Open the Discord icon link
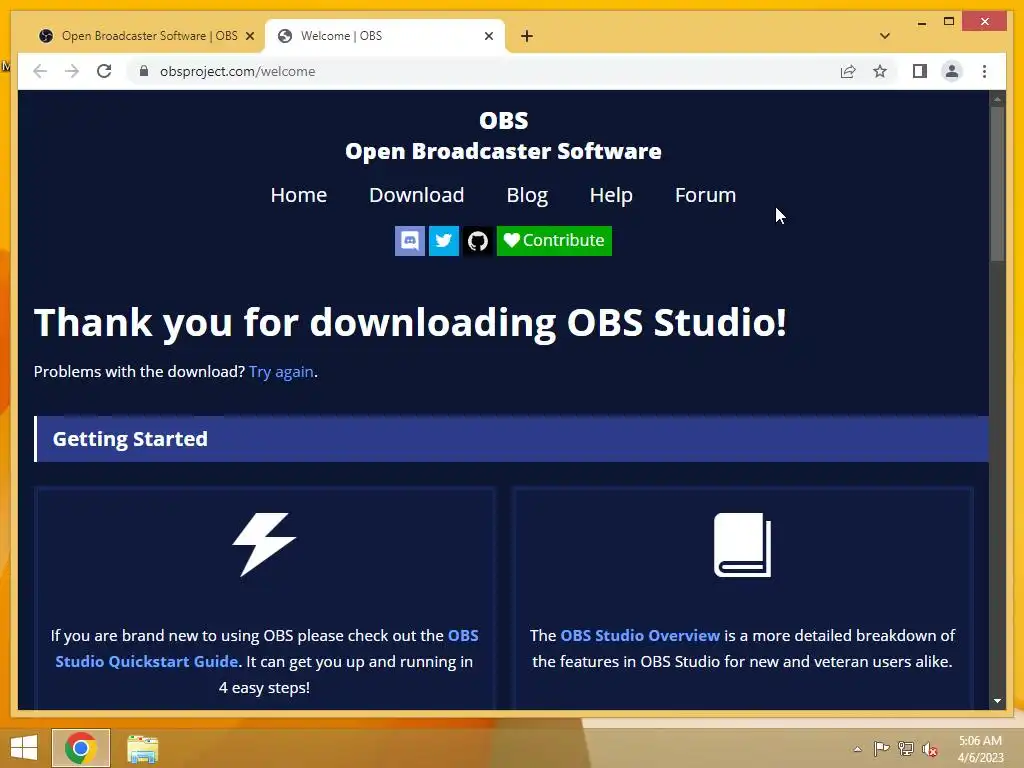Viewport: 1024px width, 768px height. point(409,241)
